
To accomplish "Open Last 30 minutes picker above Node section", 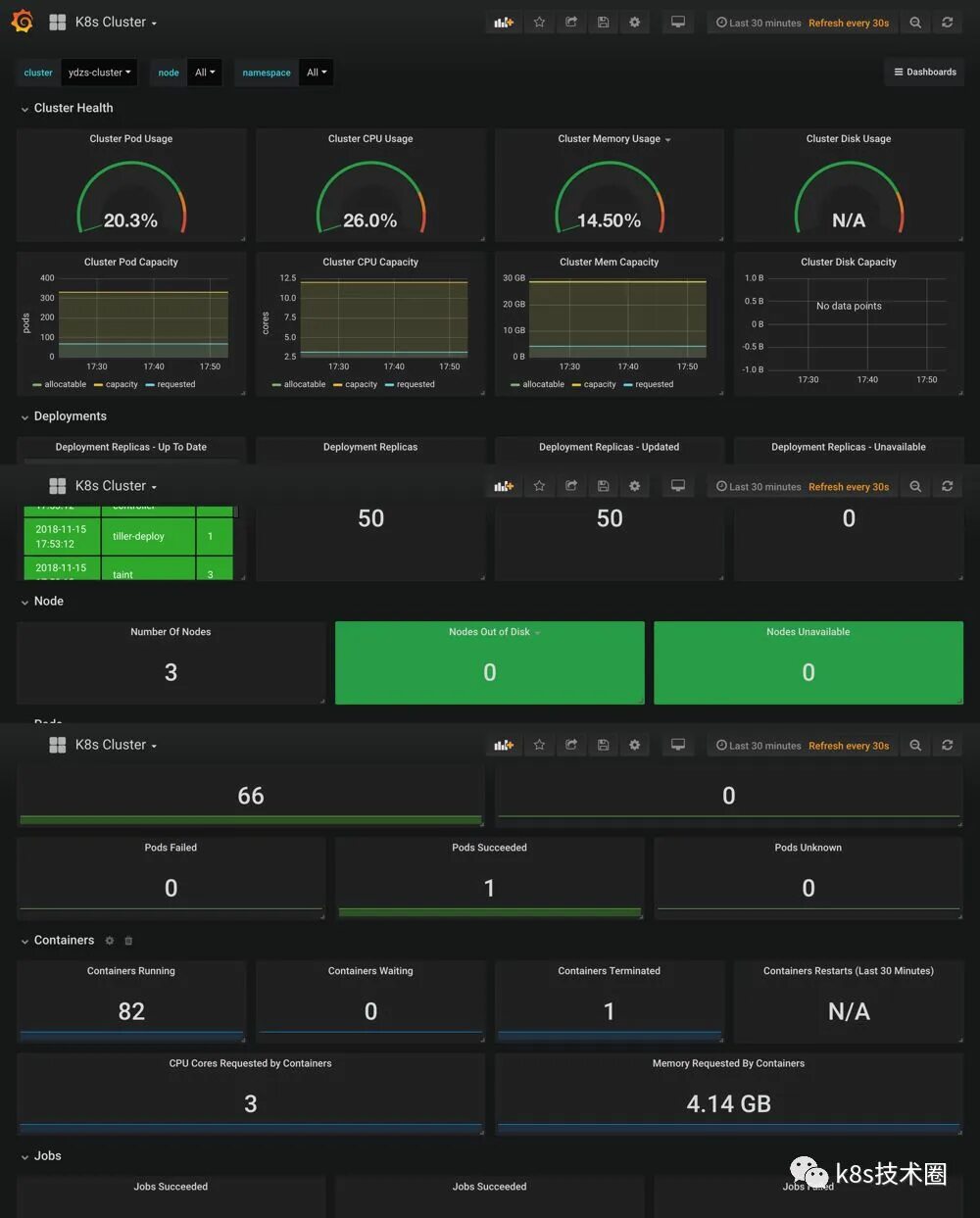I will [x=759, y=487].
